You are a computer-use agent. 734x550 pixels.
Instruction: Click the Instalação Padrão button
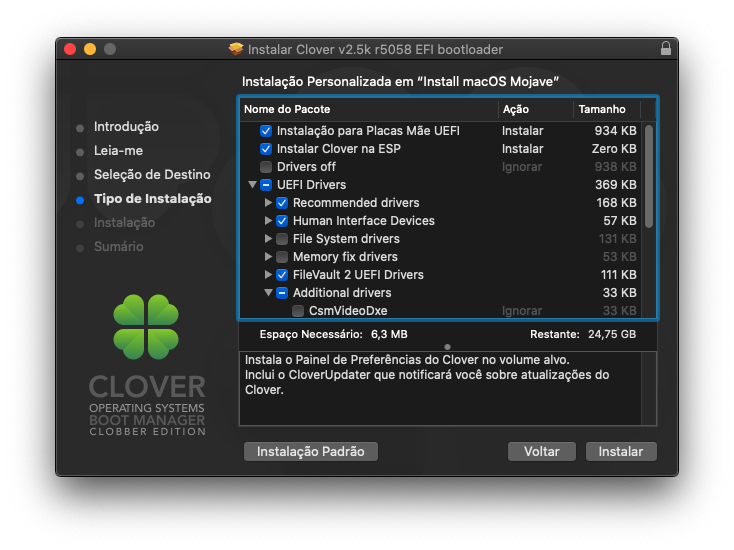tap(311, 452)
